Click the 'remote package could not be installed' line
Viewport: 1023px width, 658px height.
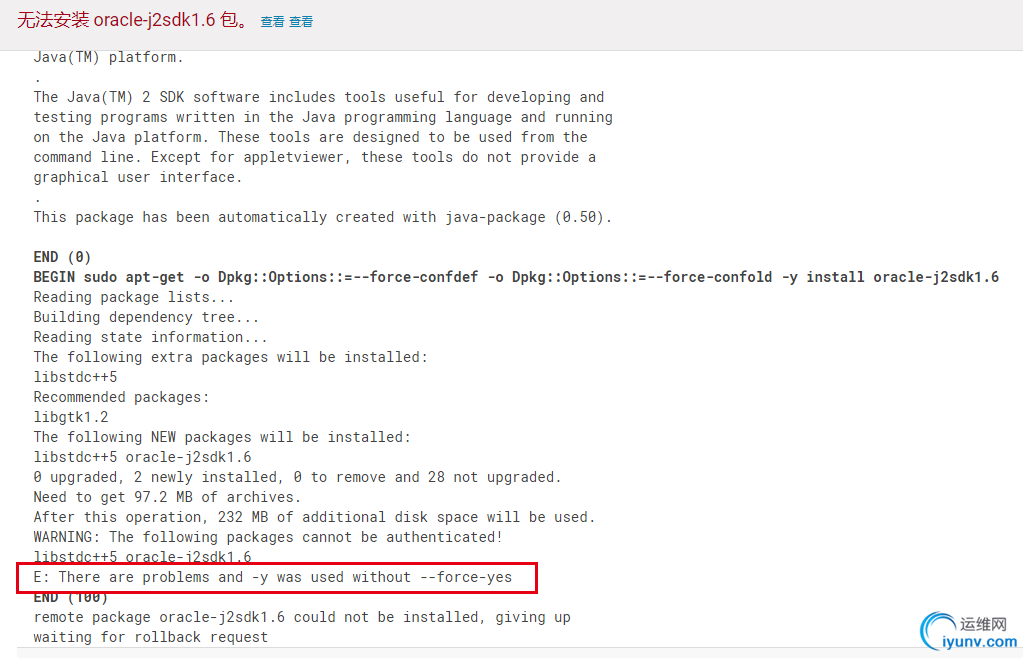pyautogui.click(x=302, y=617)
